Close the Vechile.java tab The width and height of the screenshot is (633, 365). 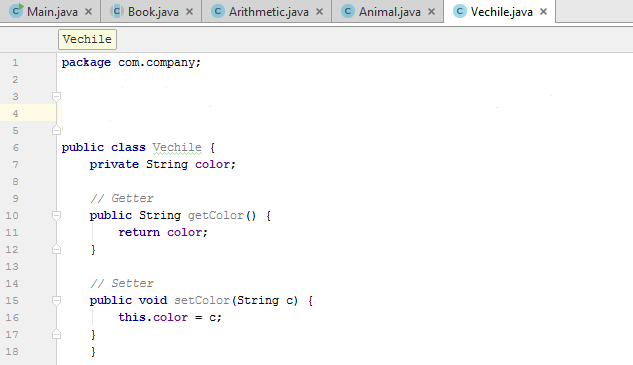[543, 12]
